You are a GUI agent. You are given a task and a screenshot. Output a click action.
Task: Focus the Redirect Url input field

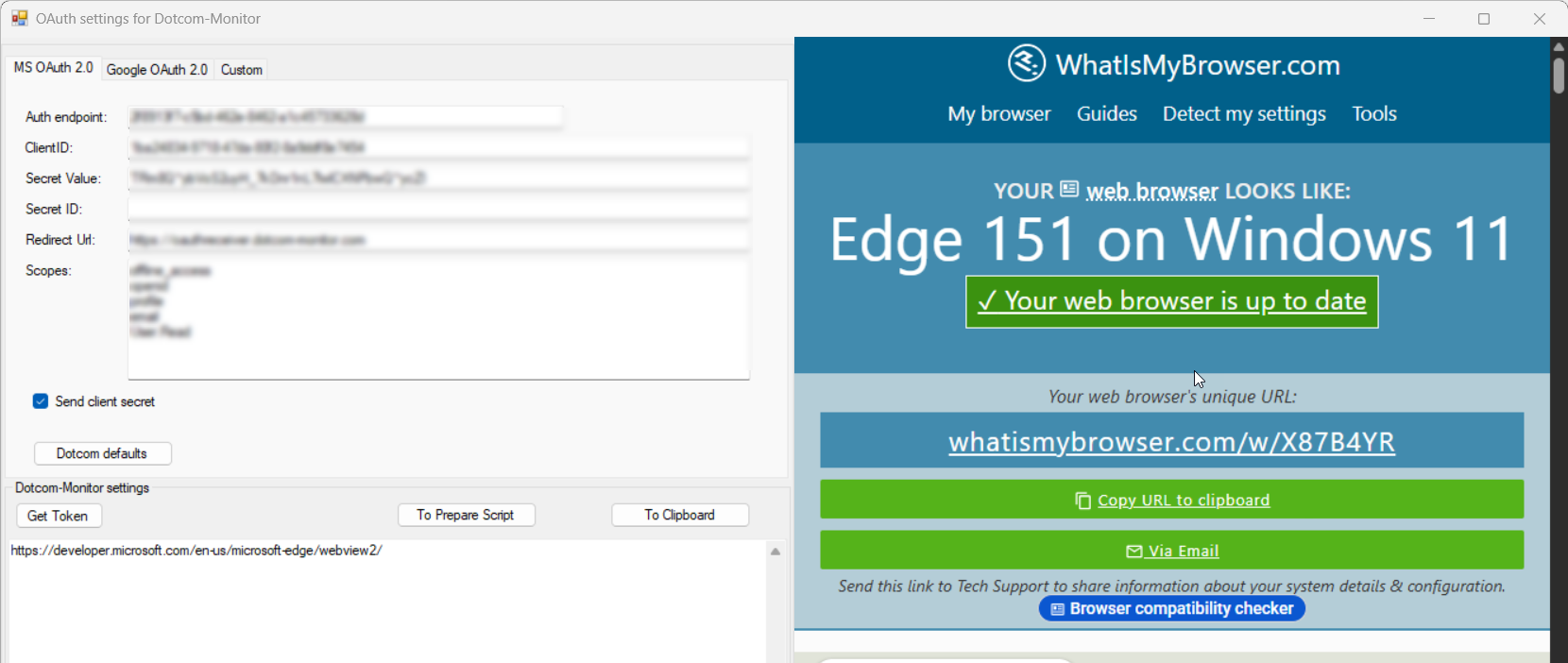click(439, 240)
